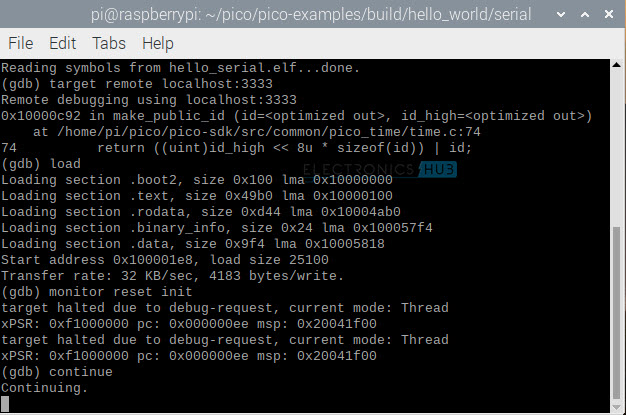Click the "Loading section .boot2" line
The width and height of the screenshot is (626, 415).
pyautogui.click(x=196, y=180)
